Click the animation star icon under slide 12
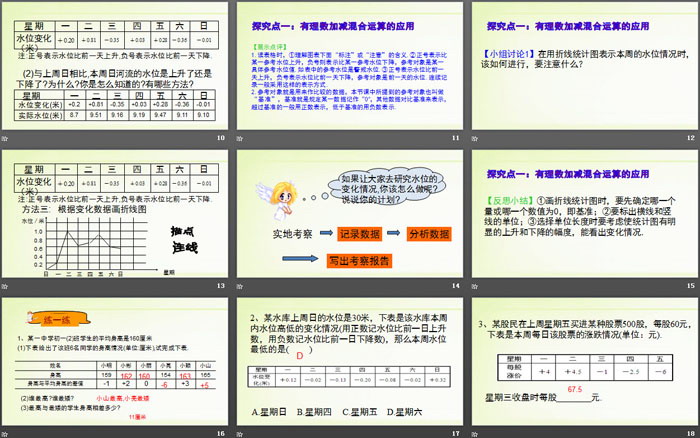This screenshot has width=700, height=438. 475,138
